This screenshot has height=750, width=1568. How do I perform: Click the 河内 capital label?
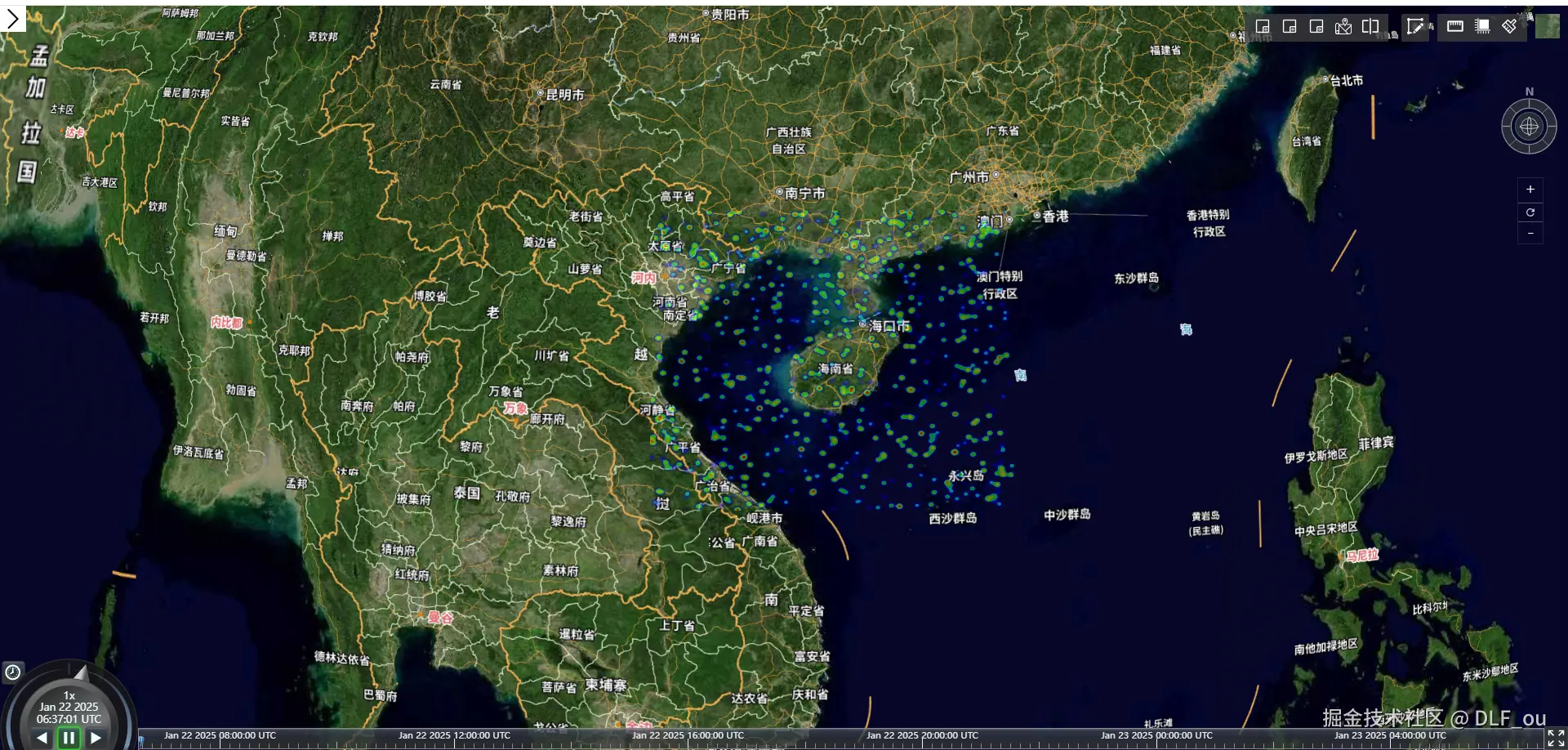pos(644,278)
